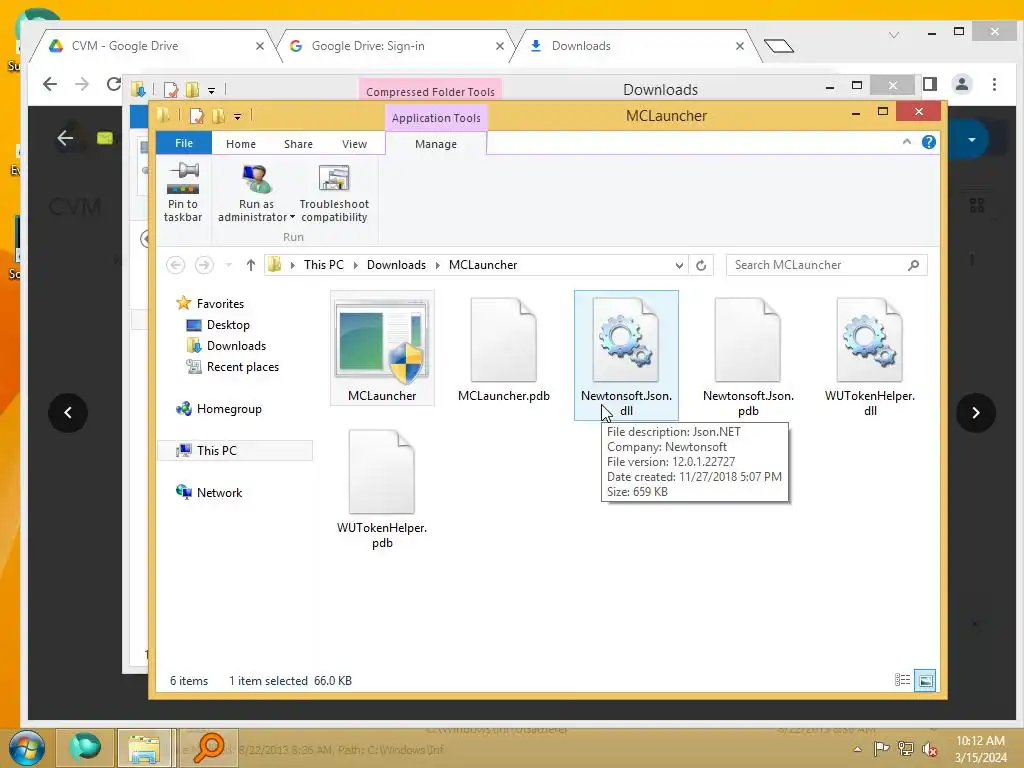Open File Explorer from the taskbar
The width and height of the screenshot is (1024, 768).
click(144, 748)
